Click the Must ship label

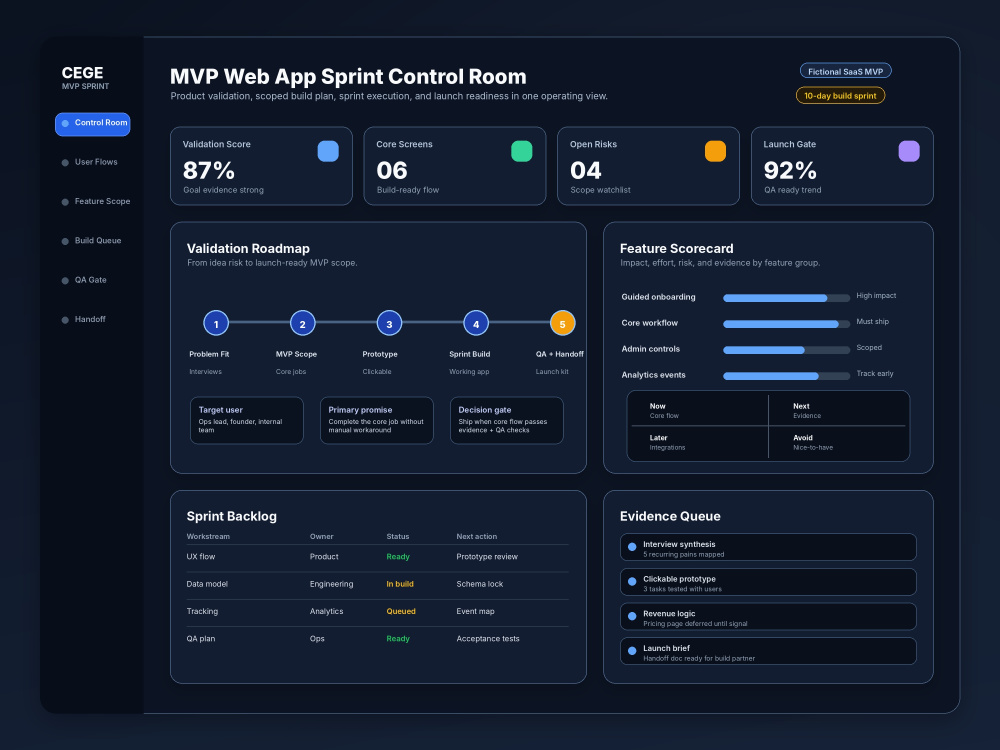coord(872,322)
